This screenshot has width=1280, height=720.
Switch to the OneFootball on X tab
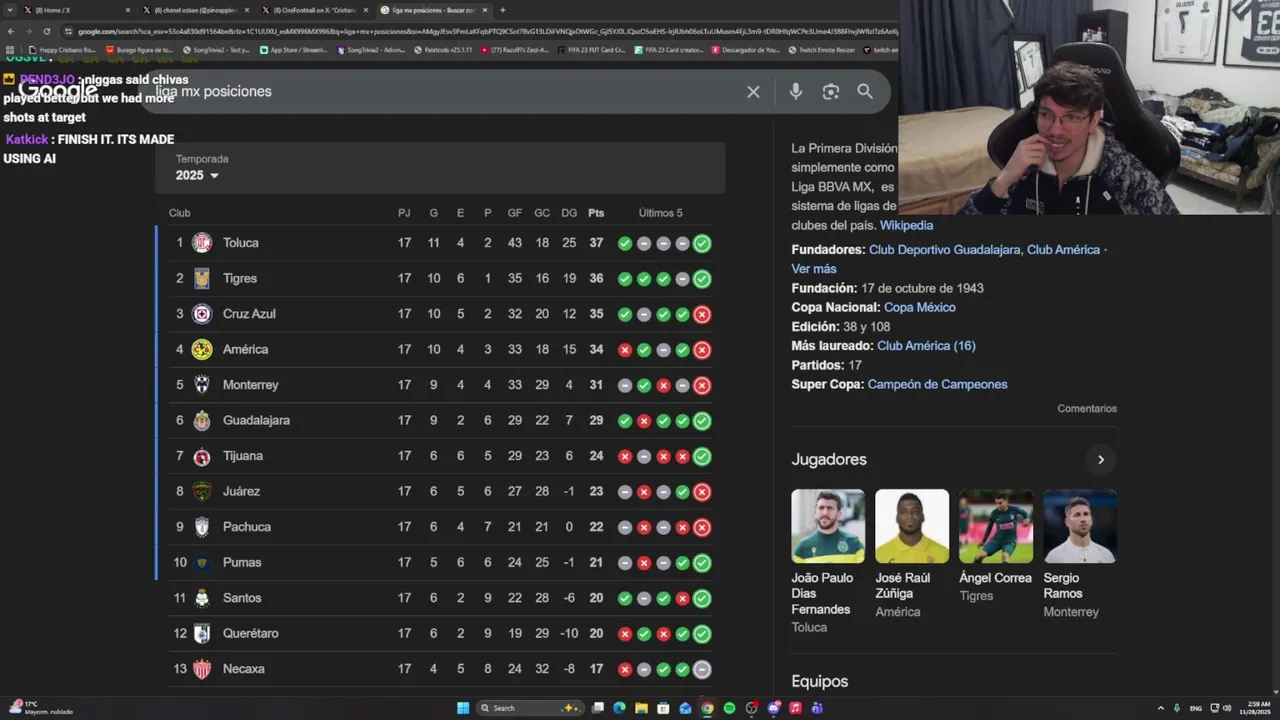click(315, 10)
